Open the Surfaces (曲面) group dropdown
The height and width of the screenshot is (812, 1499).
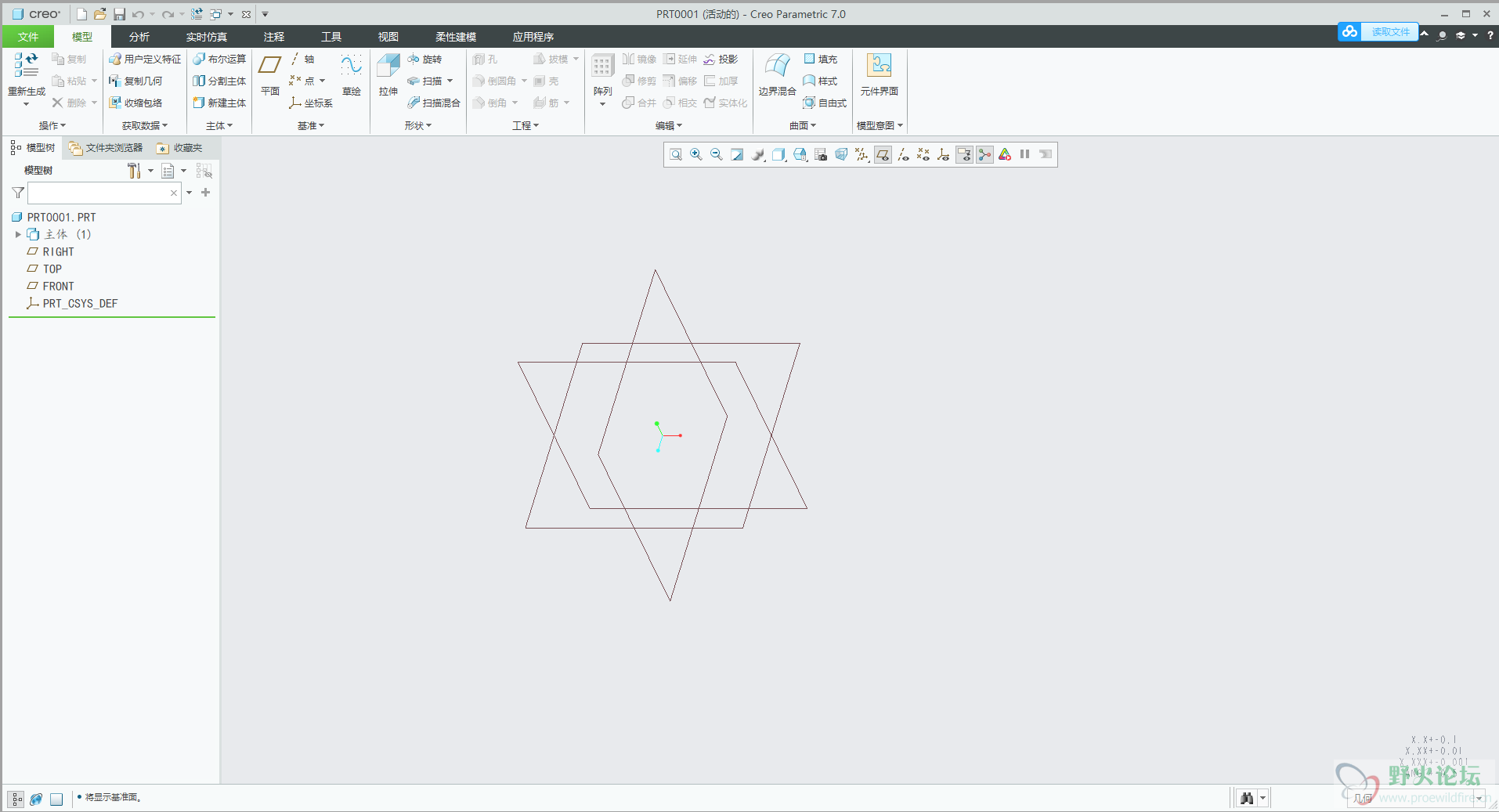(x=803, y=125)
